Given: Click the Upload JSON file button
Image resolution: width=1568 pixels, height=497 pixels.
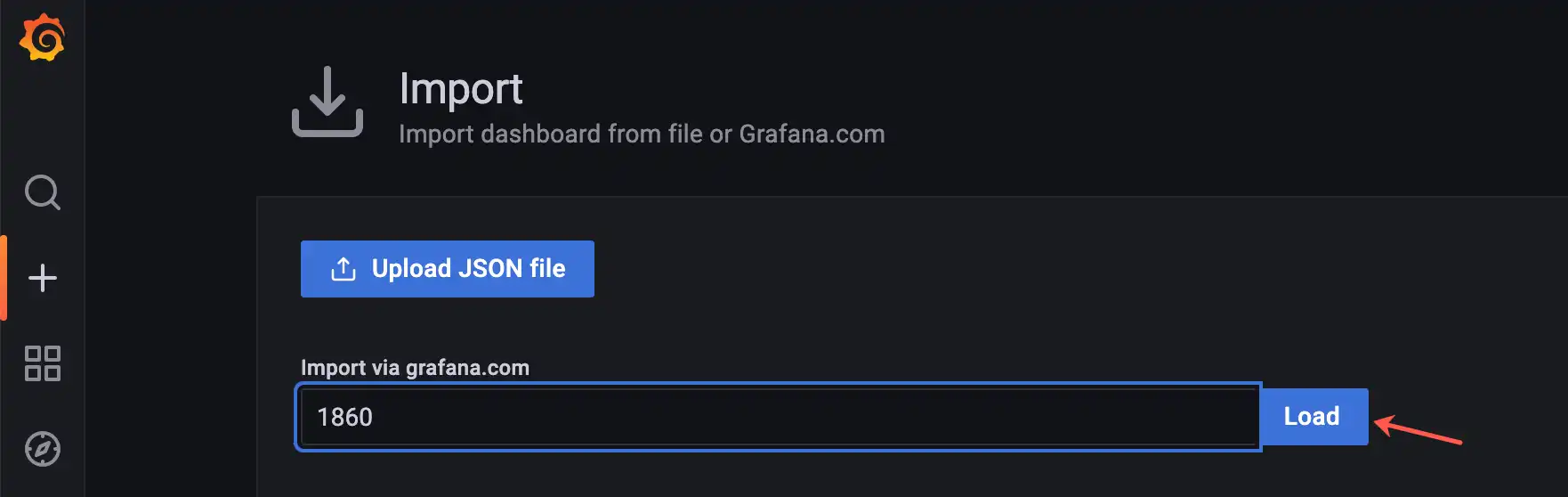Looking at the screenshot, I should (x=448, y=269).
